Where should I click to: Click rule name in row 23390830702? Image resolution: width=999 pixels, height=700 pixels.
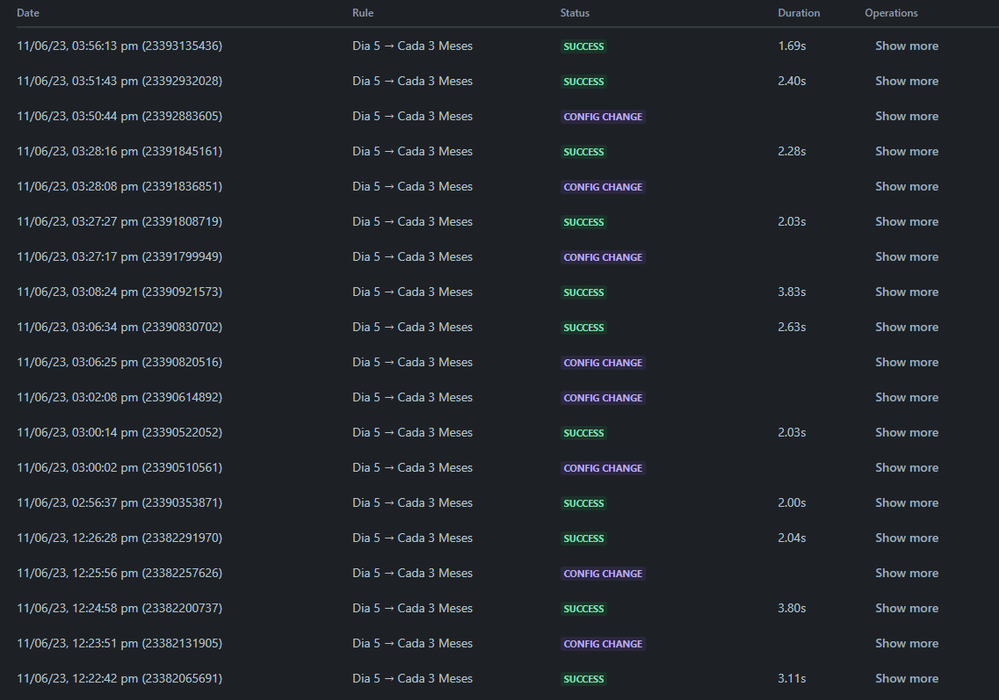pyautogui.click(x=412, y=327)
